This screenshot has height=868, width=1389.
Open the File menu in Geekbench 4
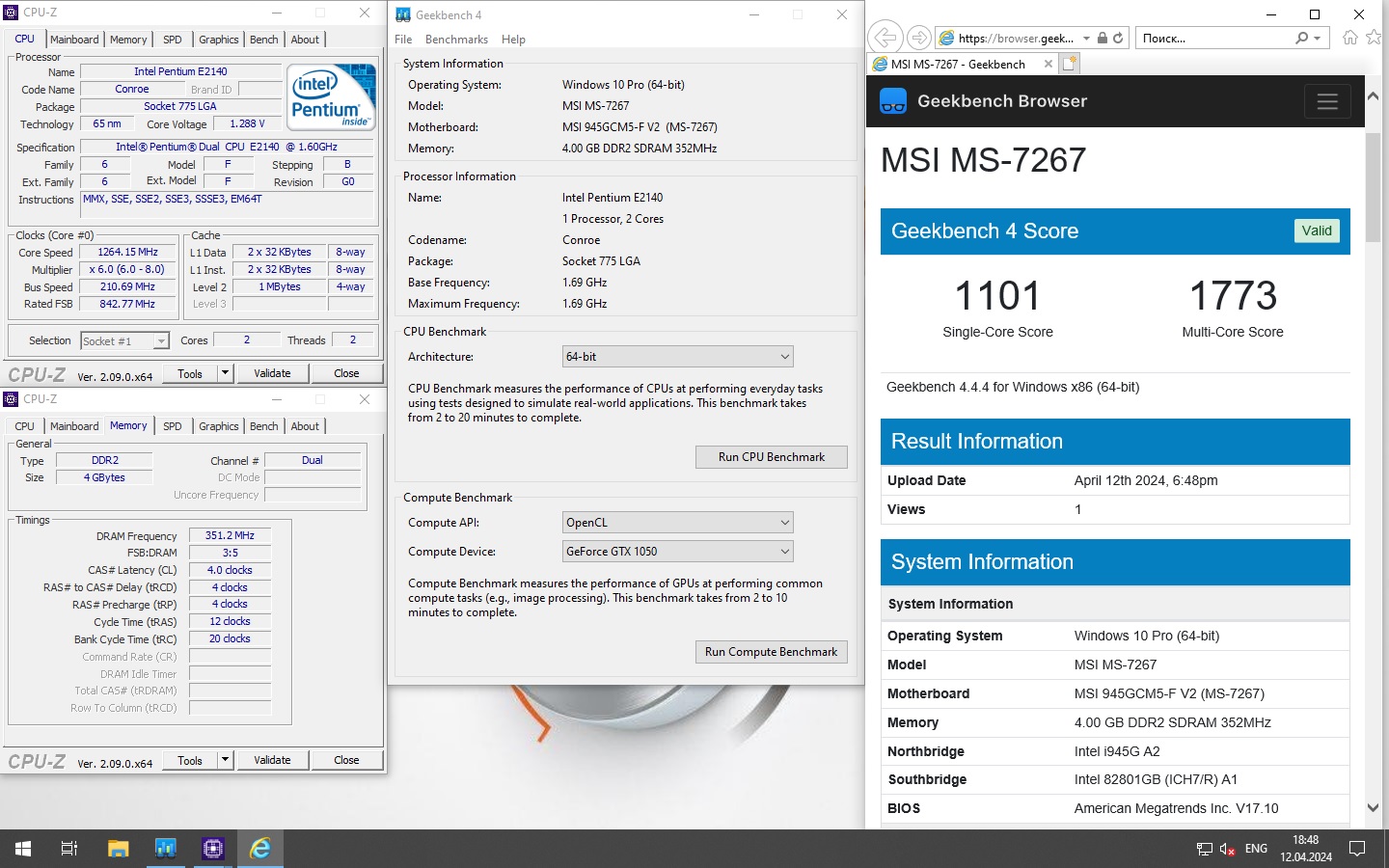tap(403, 40)
